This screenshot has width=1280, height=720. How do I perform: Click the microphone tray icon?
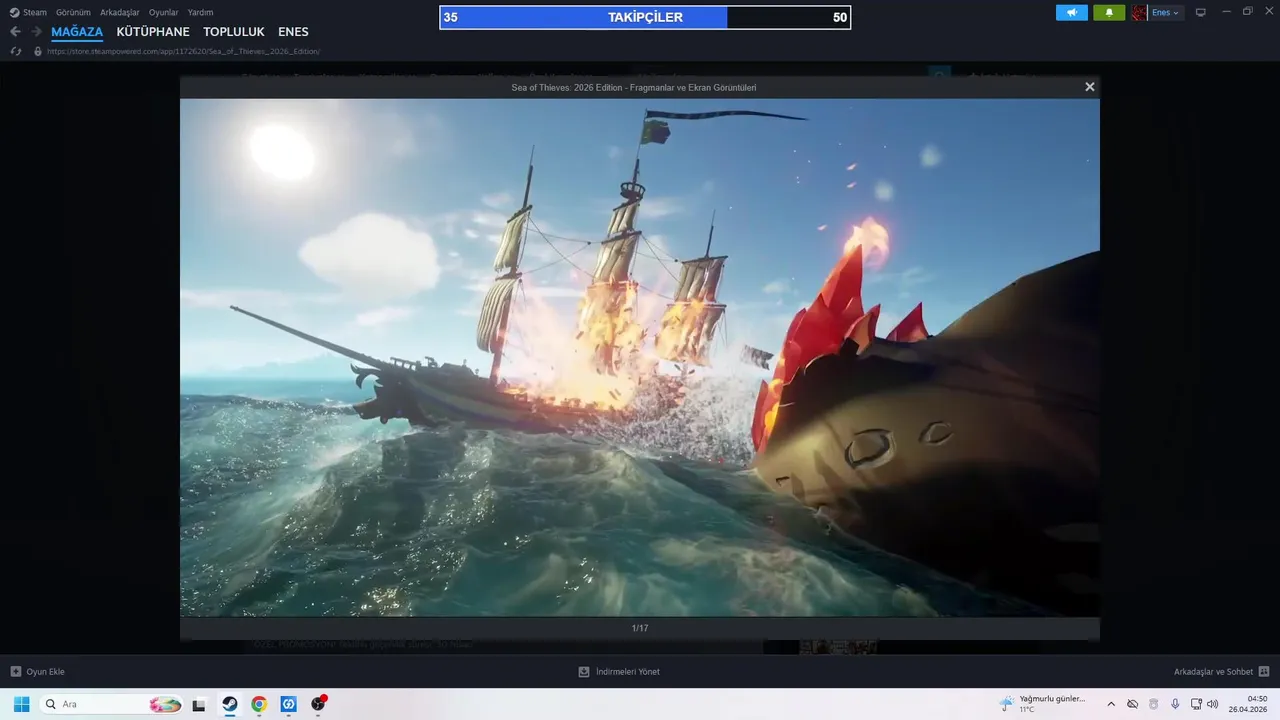click(x=1175, y=704)
